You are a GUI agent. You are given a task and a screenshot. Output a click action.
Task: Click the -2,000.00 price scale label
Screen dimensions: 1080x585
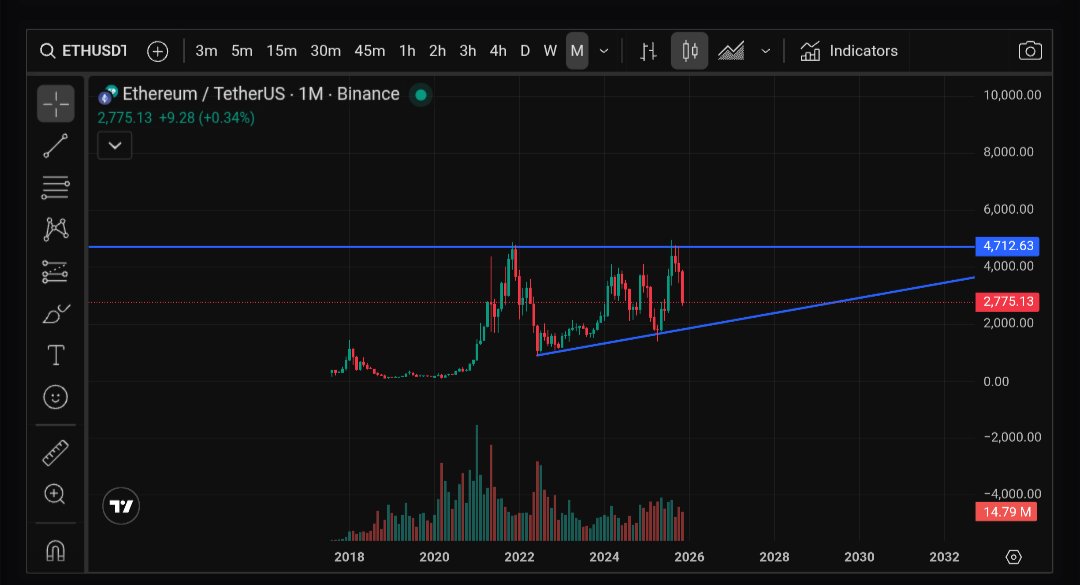[x=1012, y=437]
